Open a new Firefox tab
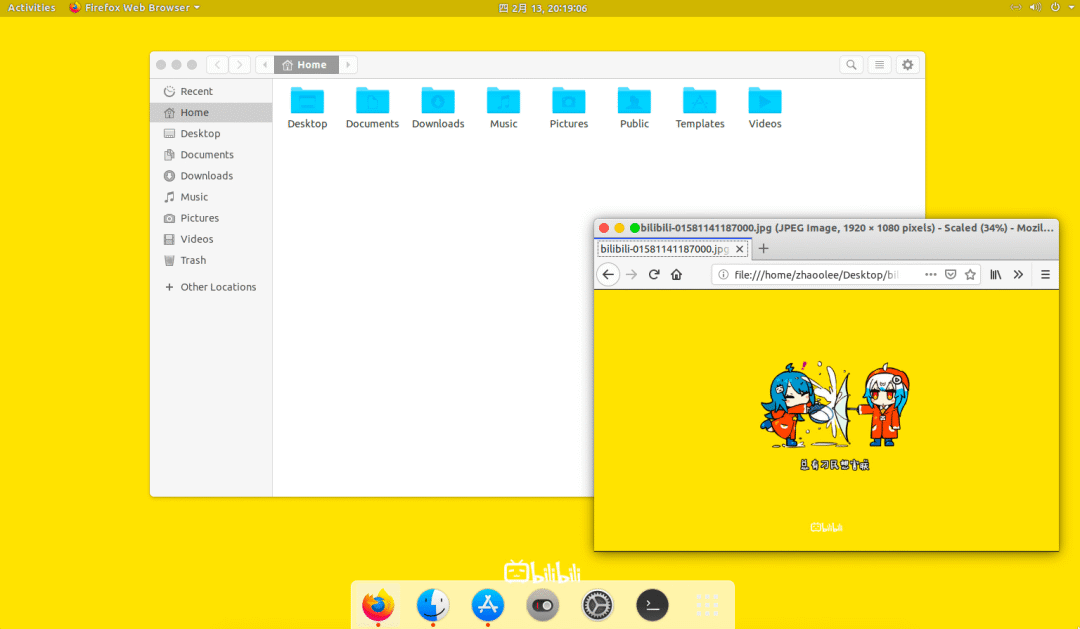This screenshot has width=1080, height=629. point(763,249)
